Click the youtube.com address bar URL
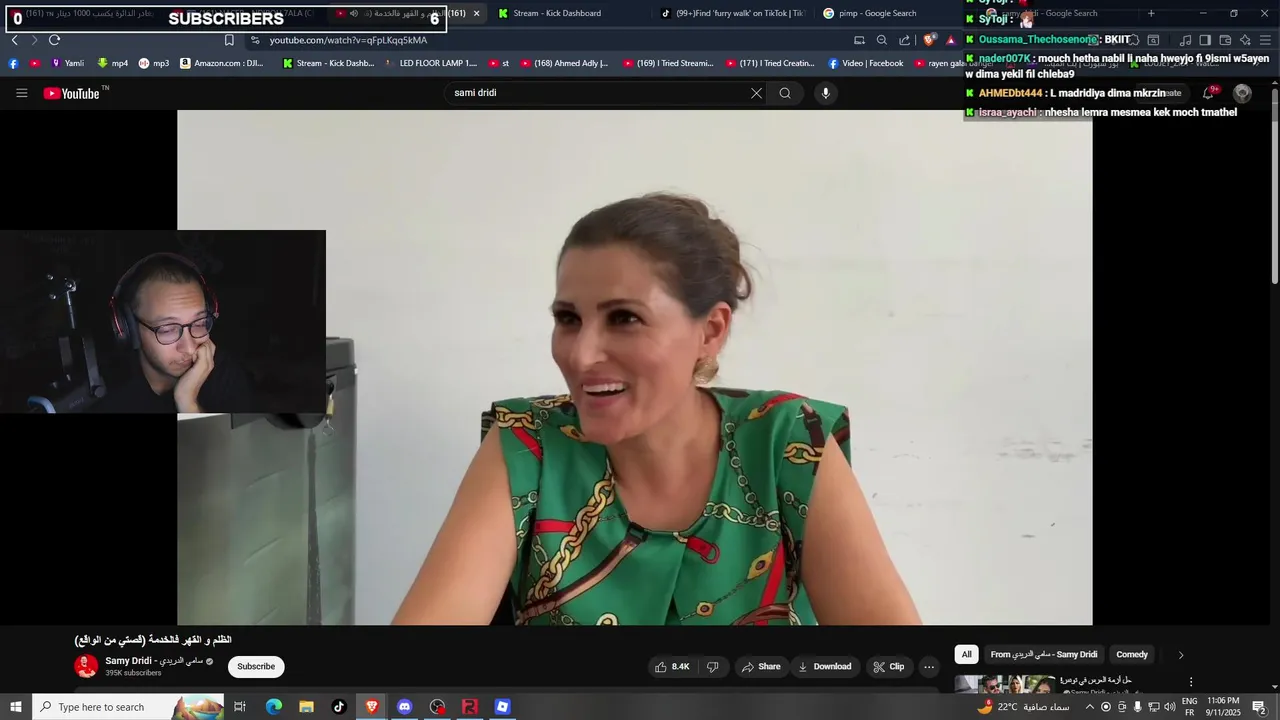This screenshot has height=720, width=1280. click(348, 40)
